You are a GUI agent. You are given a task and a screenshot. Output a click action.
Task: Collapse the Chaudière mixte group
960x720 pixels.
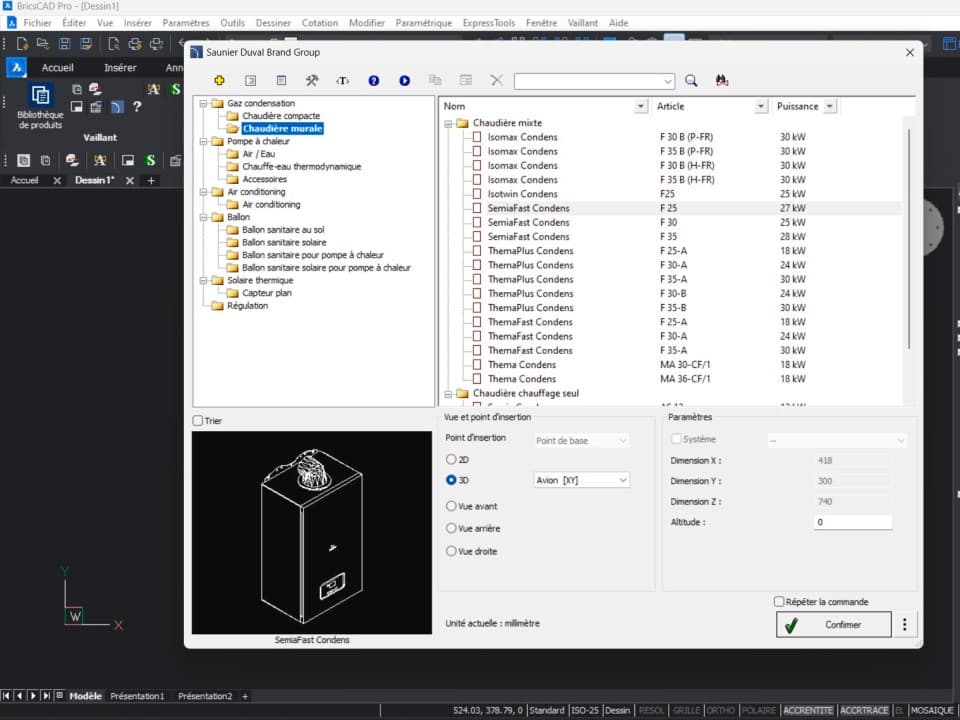coord(448,123)
